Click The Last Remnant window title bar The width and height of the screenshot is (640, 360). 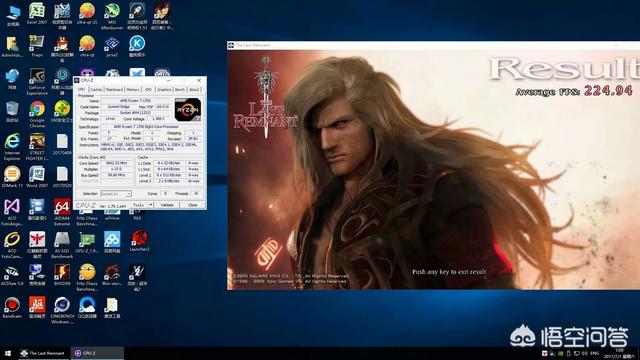(x=433, y=45)
